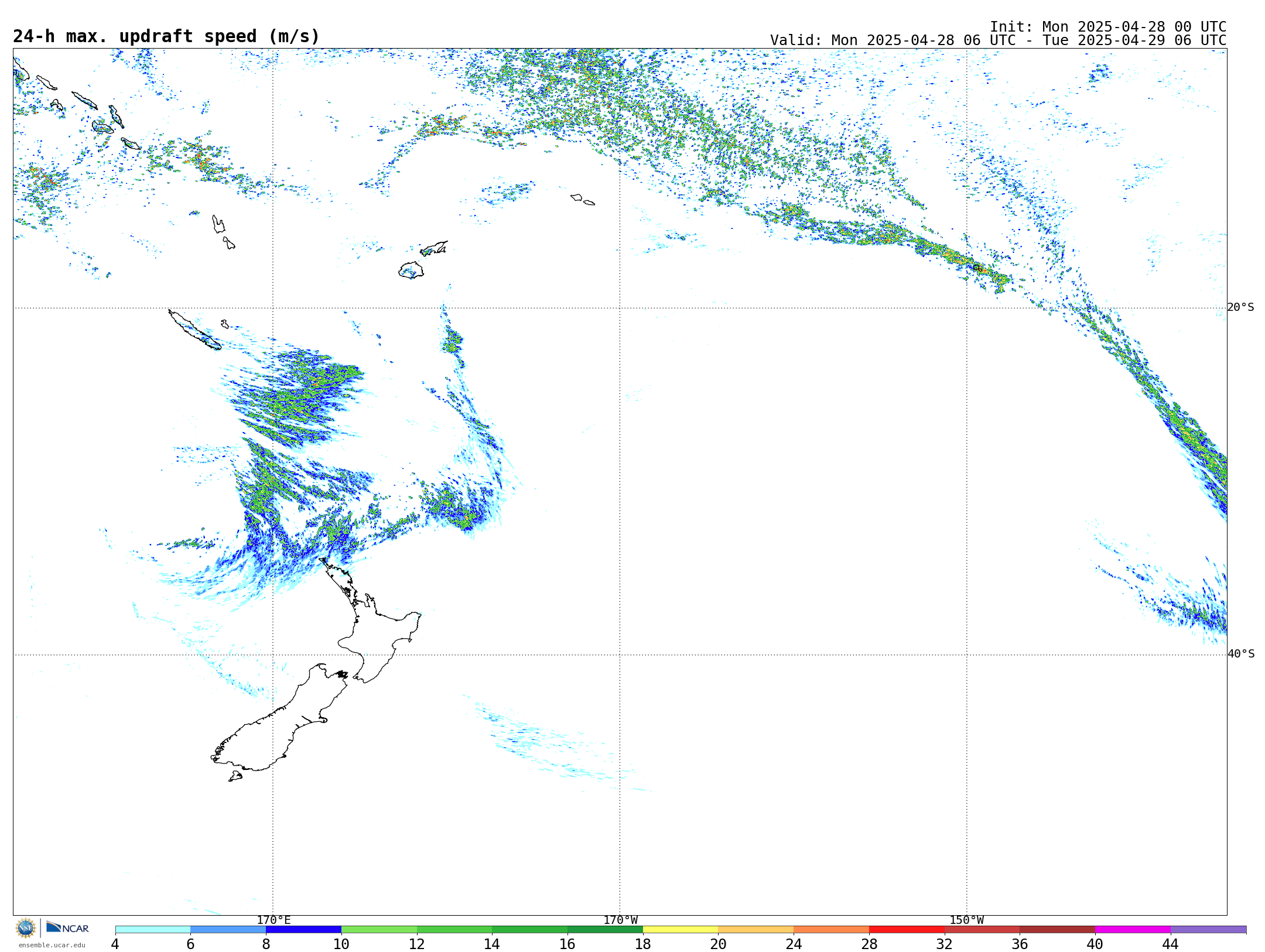Click the '24-h max. updraft speed (m/s)' title
1265x952 pixels.
(x=166, y=36)
